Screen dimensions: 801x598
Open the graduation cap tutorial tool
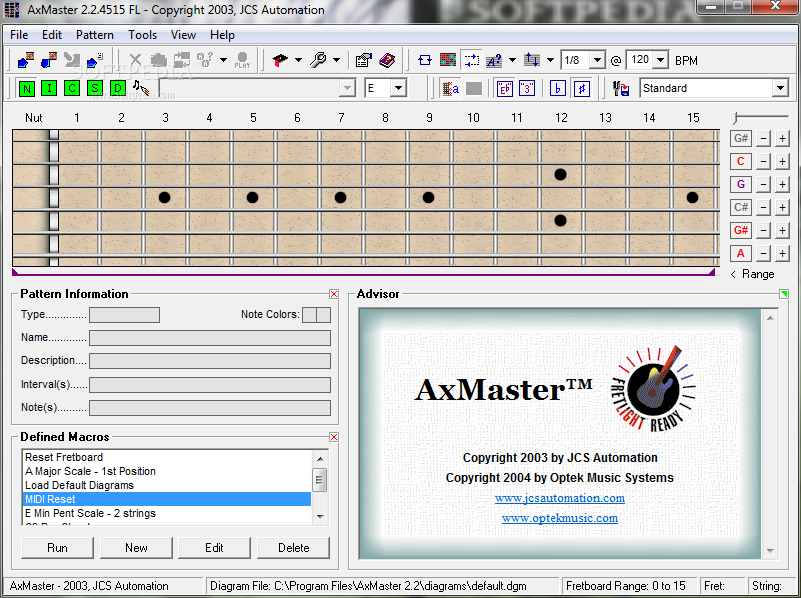click(279, 60)
